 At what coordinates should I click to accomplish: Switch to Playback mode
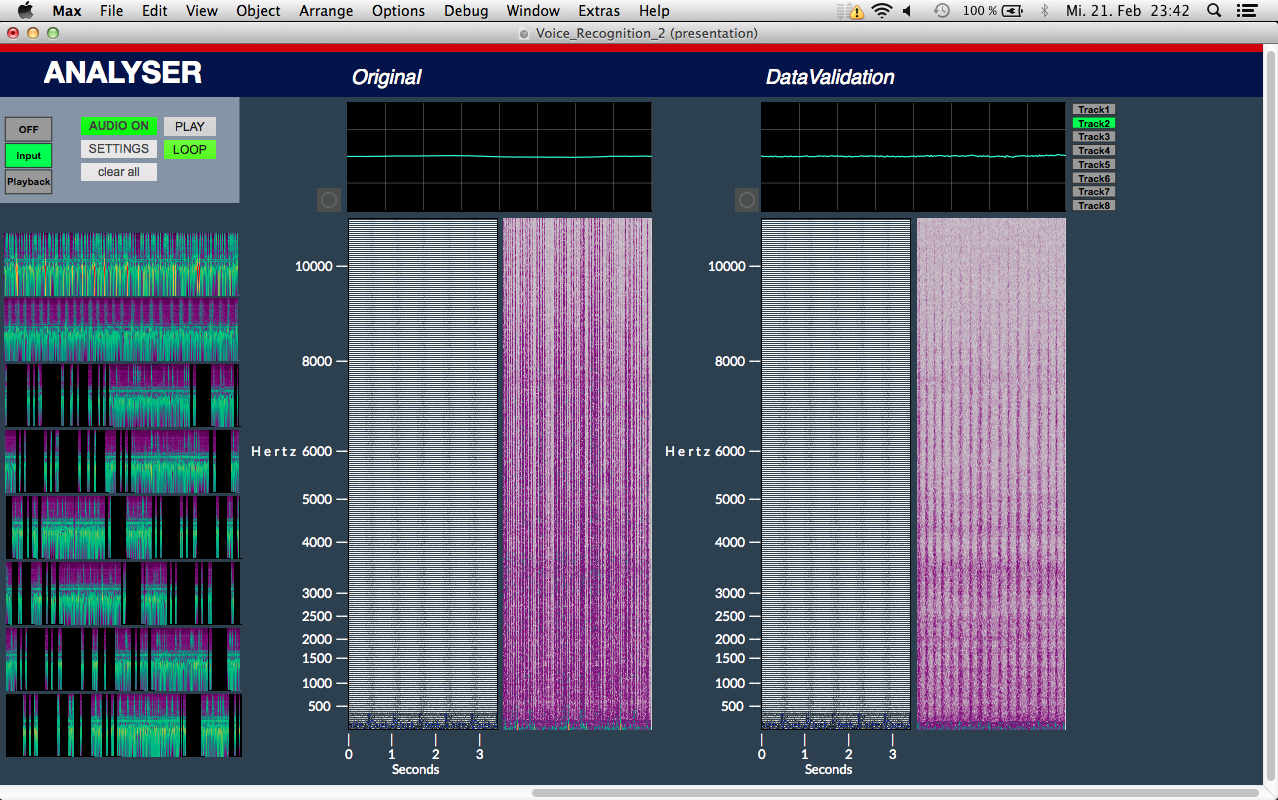pos(28,182)
